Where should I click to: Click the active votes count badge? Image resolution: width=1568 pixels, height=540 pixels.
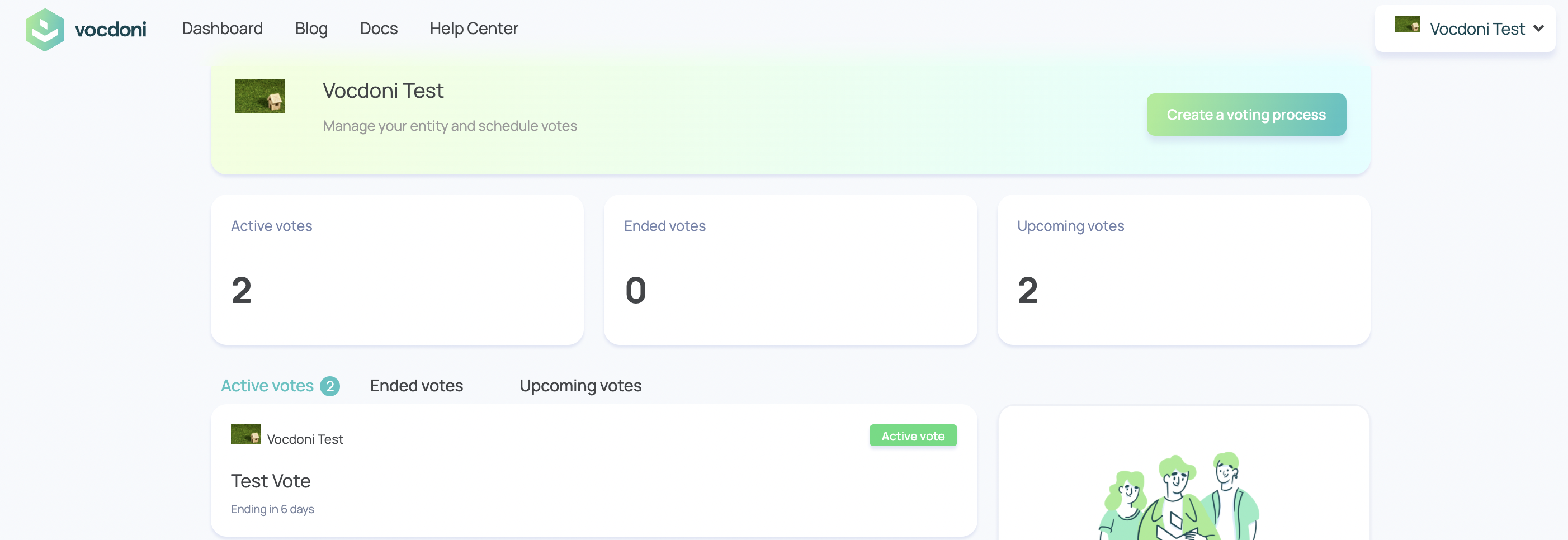click(330, 386)
